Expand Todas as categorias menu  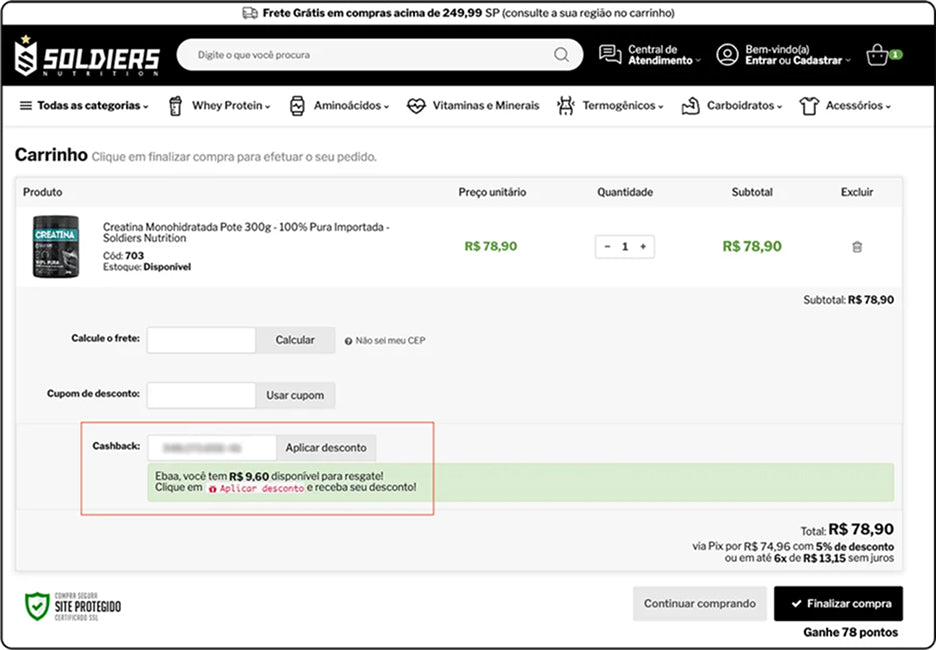(84, 106)
